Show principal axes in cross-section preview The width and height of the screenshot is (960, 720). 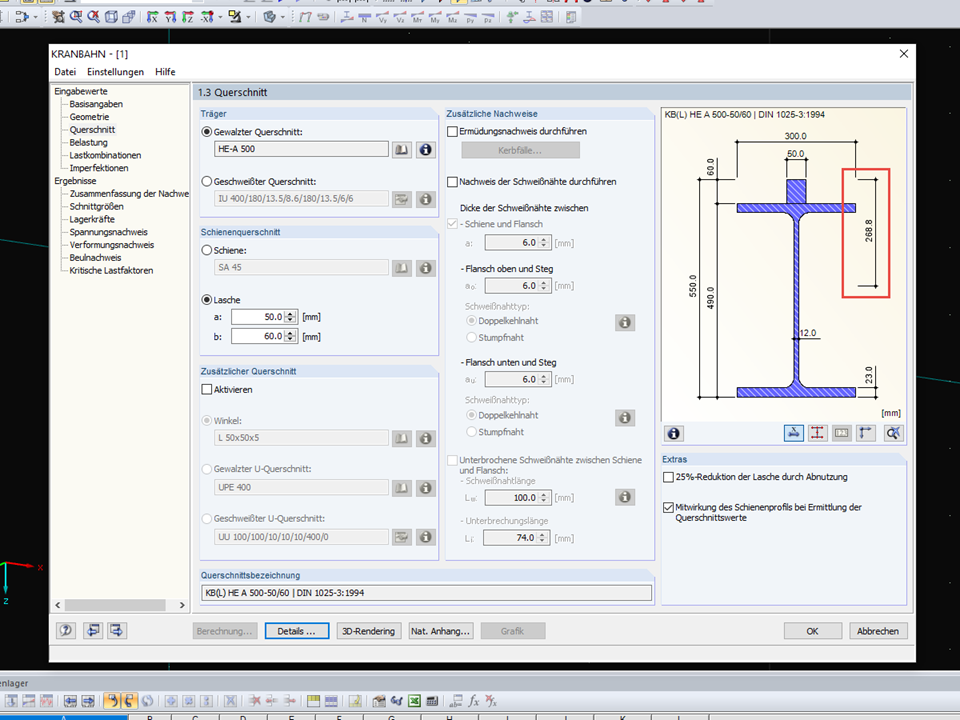click(x=866, y=433)
